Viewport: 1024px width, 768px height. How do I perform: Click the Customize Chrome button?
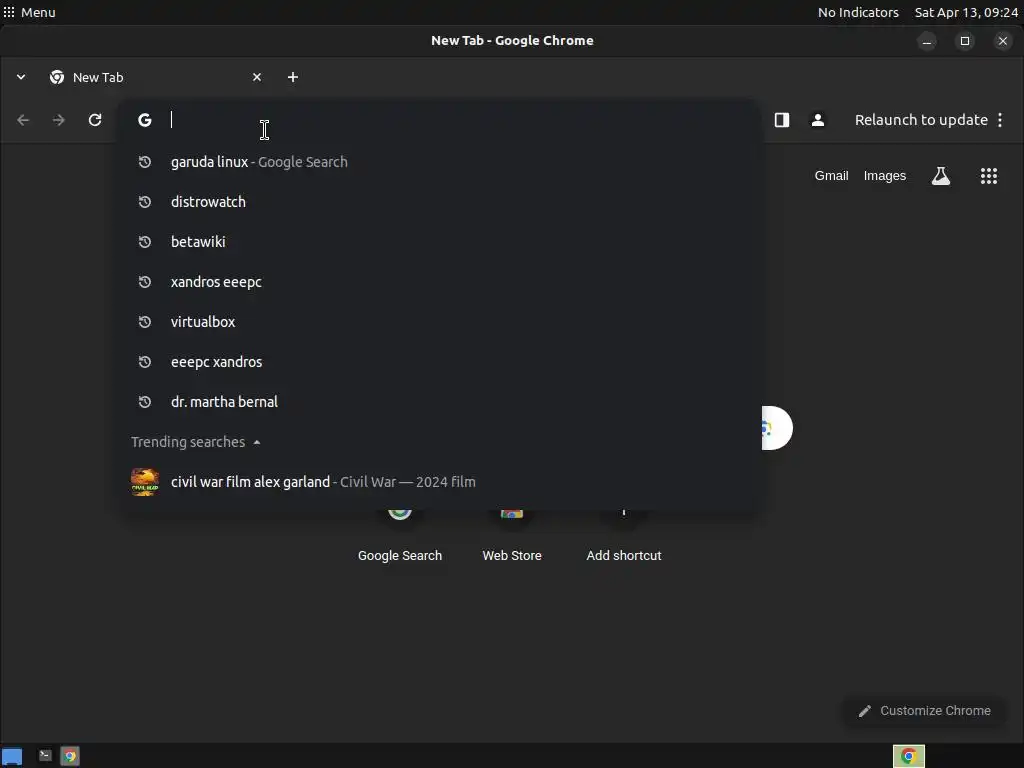click(924, 711)
